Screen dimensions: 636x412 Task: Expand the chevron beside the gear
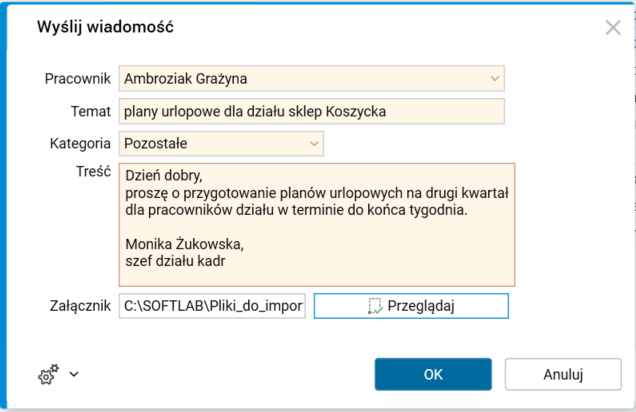(x=74, y=376)
